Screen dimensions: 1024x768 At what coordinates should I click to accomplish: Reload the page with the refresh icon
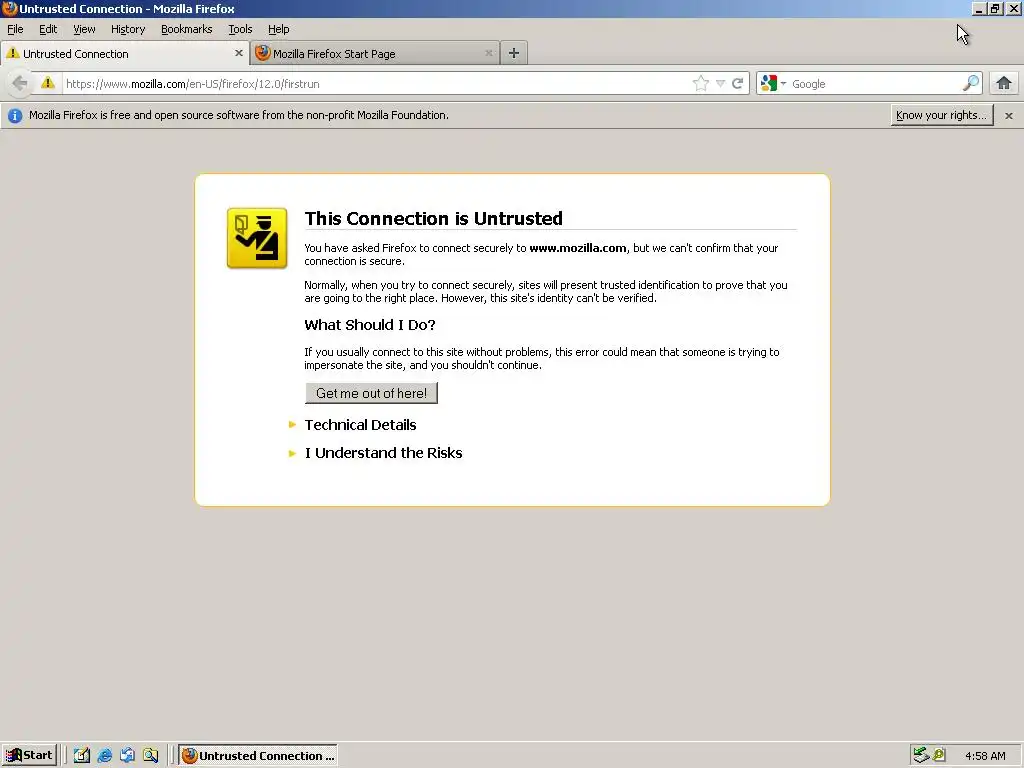pos(738,84)
